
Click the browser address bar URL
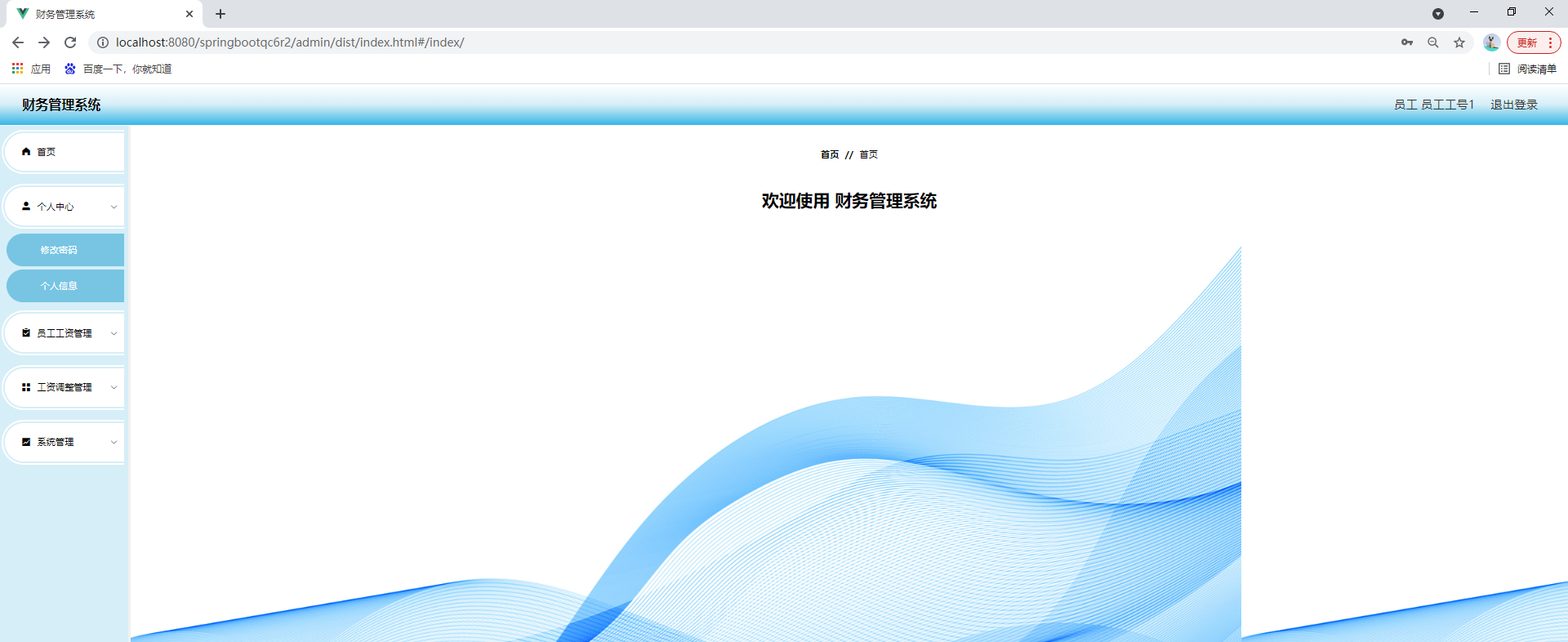coord(290,42)
